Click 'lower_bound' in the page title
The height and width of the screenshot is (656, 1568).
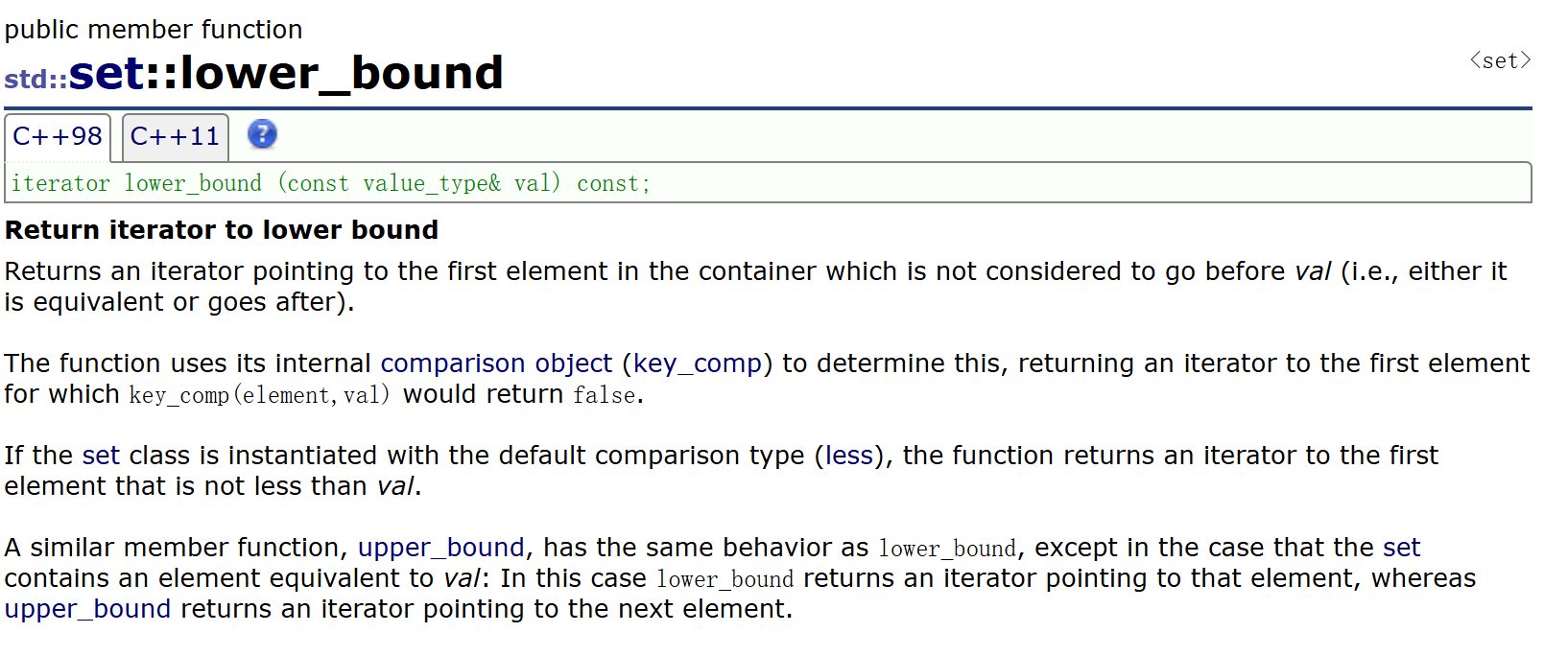tap(342, 74)
